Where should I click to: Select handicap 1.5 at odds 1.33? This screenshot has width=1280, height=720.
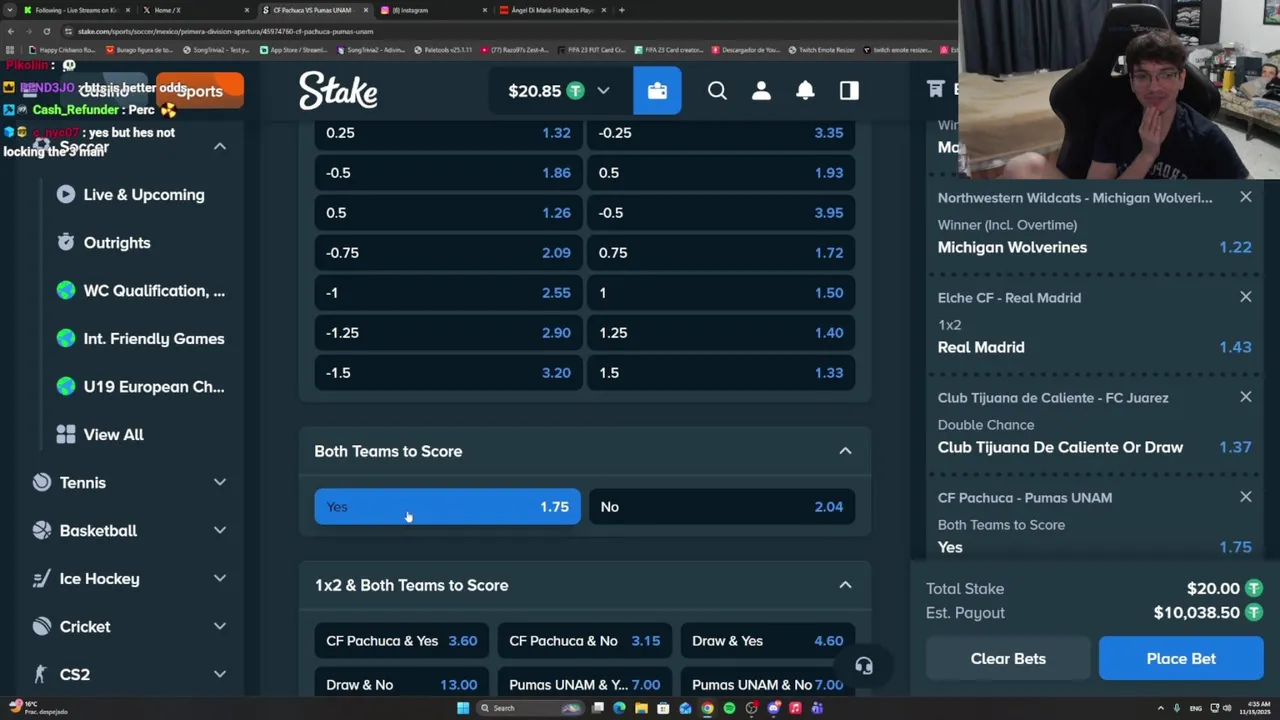(x=721, y=373)
